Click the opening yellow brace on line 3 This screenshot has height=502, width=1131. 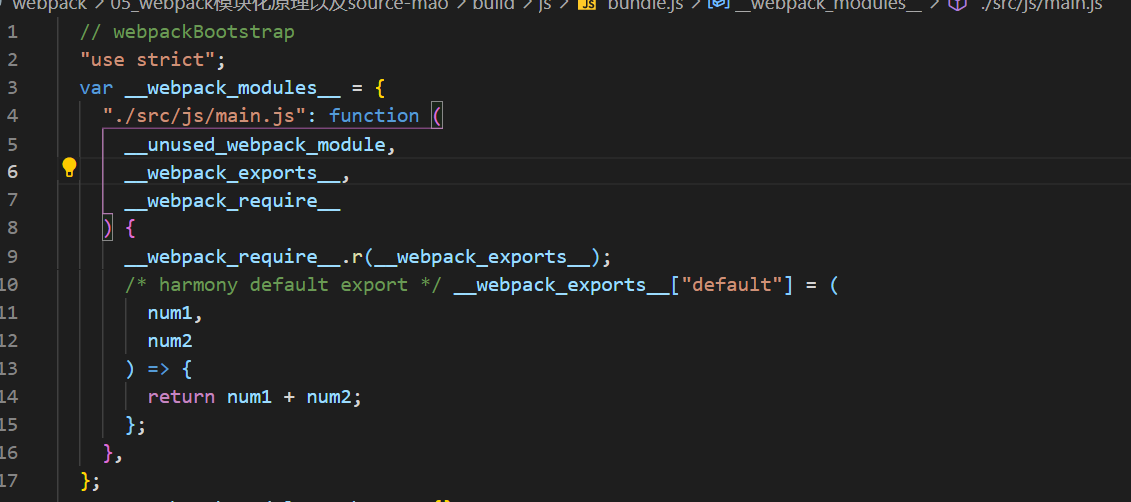point(380,88)
